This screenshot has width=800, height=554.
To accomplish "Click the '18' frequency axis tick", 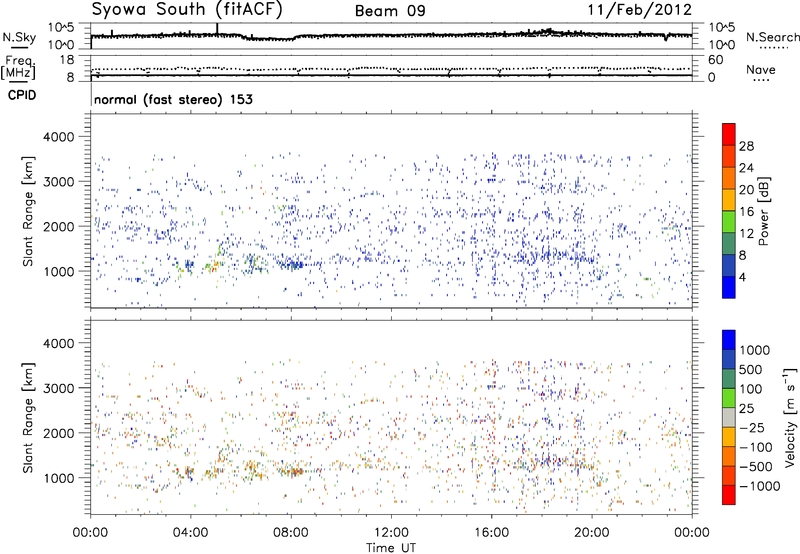I will (67, 60).
